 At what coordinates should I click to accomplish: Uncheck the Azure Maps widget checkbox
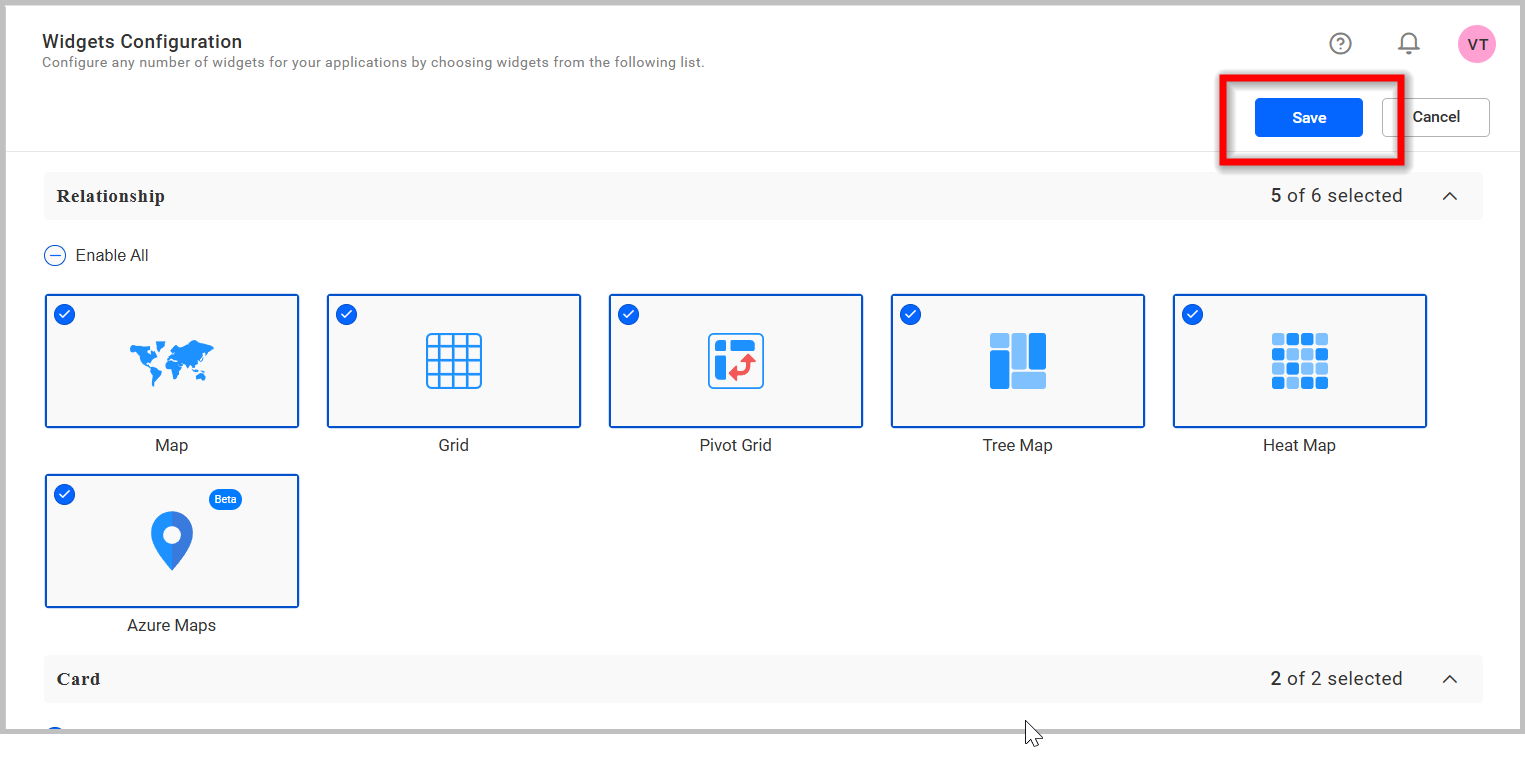click(x=64, y=494)
